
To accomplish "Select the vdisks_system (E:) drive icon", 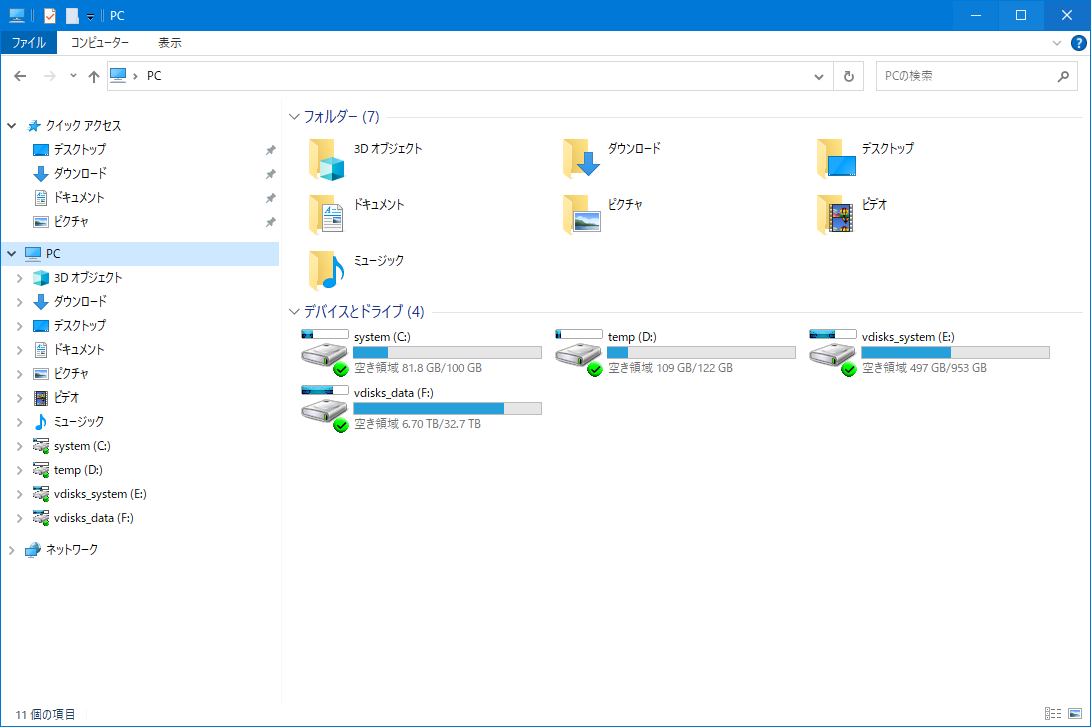I will (x=833, y=352).
